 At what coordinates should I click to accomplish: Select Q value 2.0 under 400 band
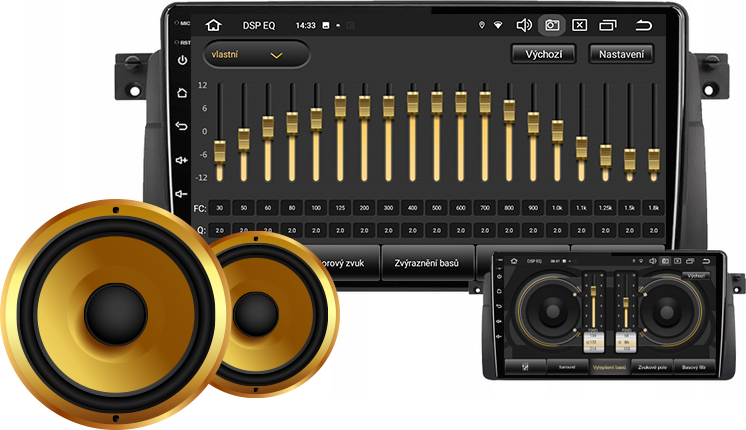tap(412, 230)
